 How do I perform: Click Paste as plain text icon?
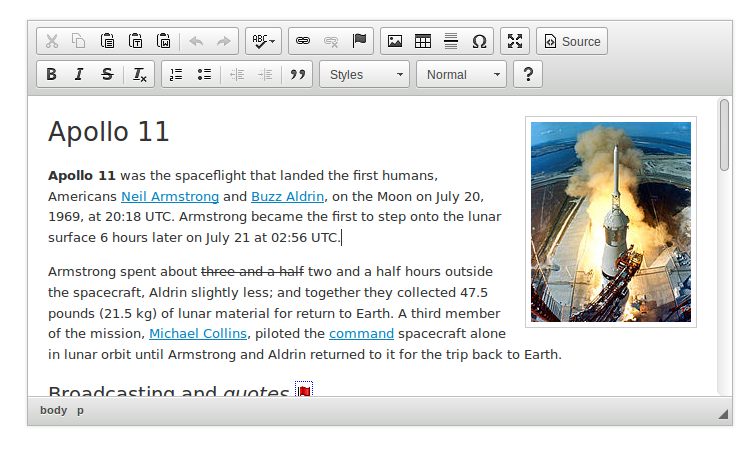coord(136,41)
